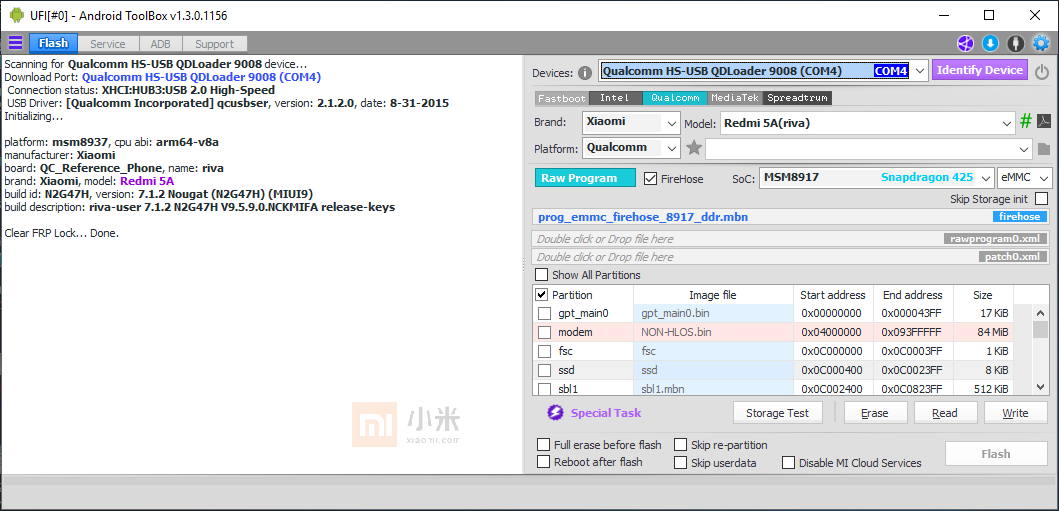
Task: Enable Full erase before flash
Action: pos(543,445)
